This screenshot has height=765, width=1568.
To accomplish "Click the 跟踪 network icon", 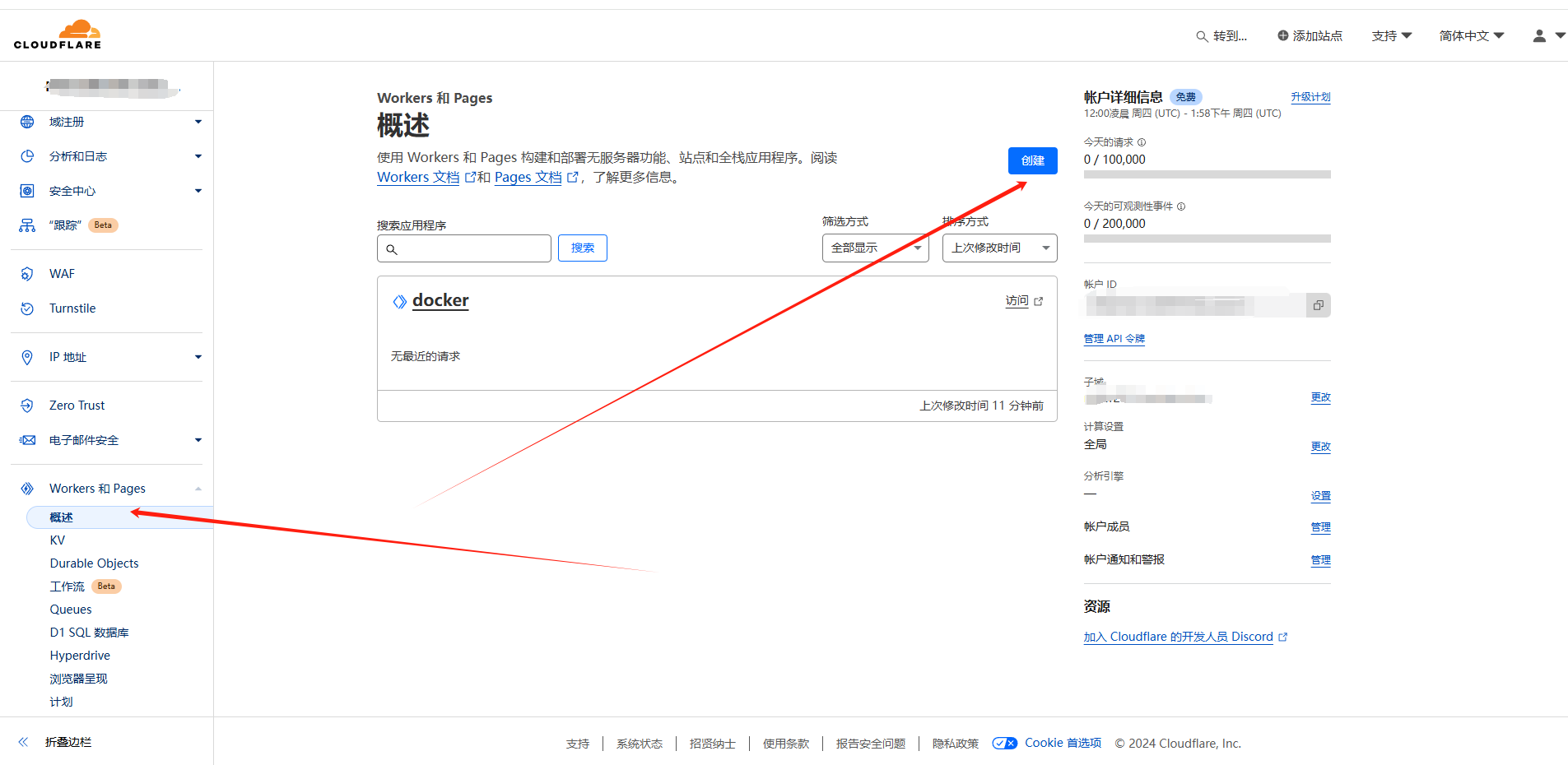I will coord(27,225).
